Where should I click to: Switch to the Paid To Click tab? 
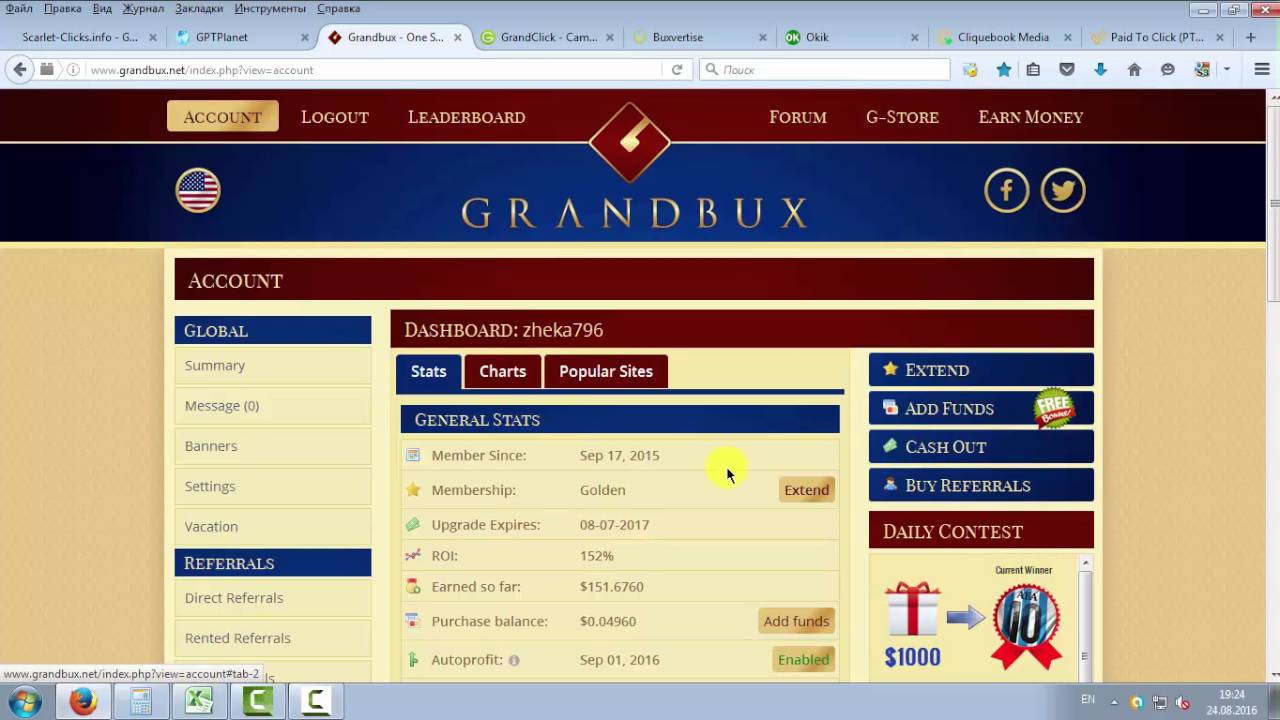(1156, 37)
